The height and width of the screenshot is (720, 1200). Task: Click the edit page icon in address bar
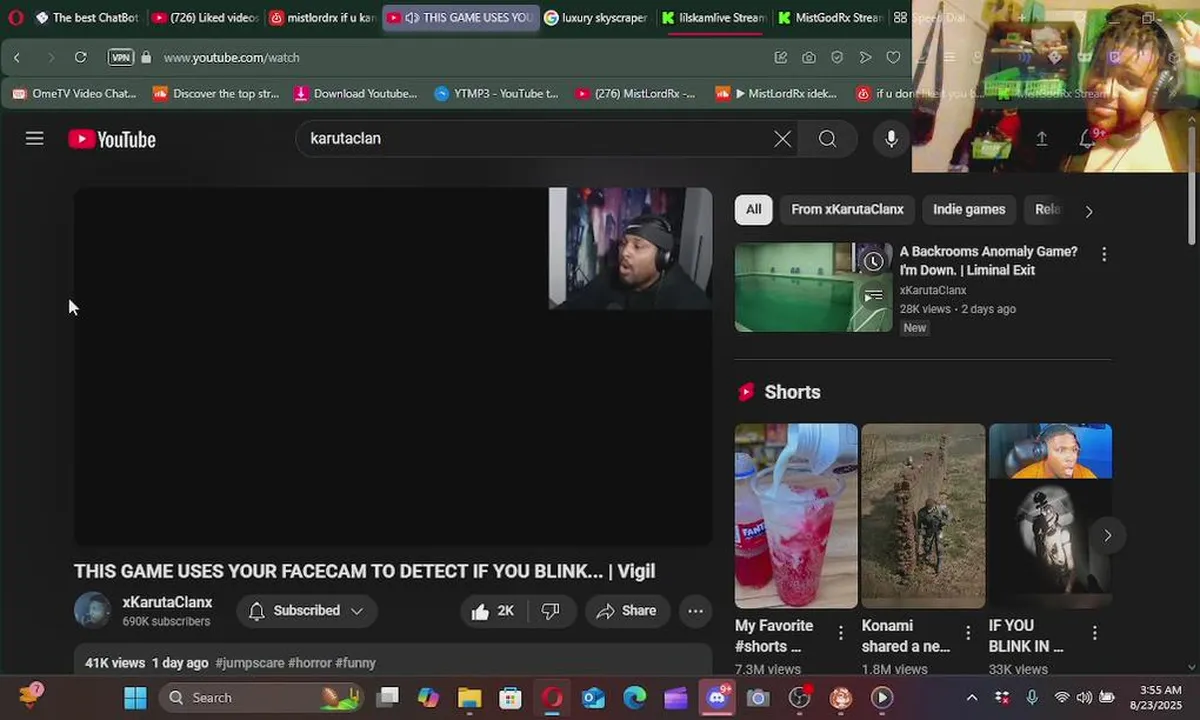click(781, 58)
